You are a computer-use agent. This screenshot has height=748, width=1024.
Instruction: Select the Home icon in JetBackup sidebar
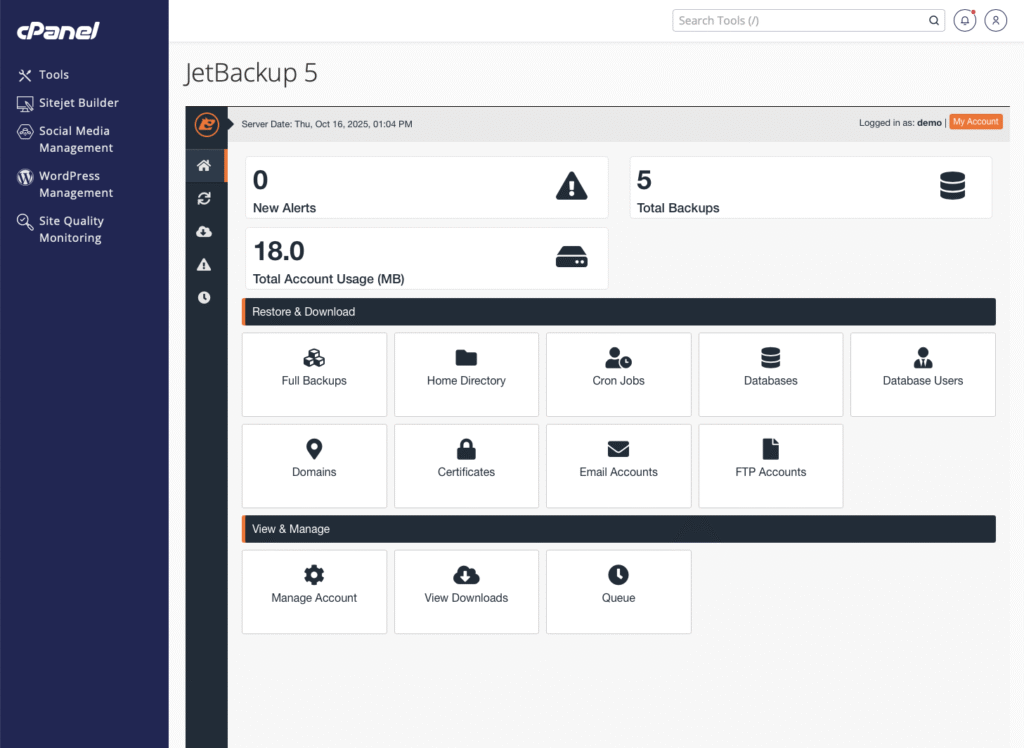click(x=205, y=165)
